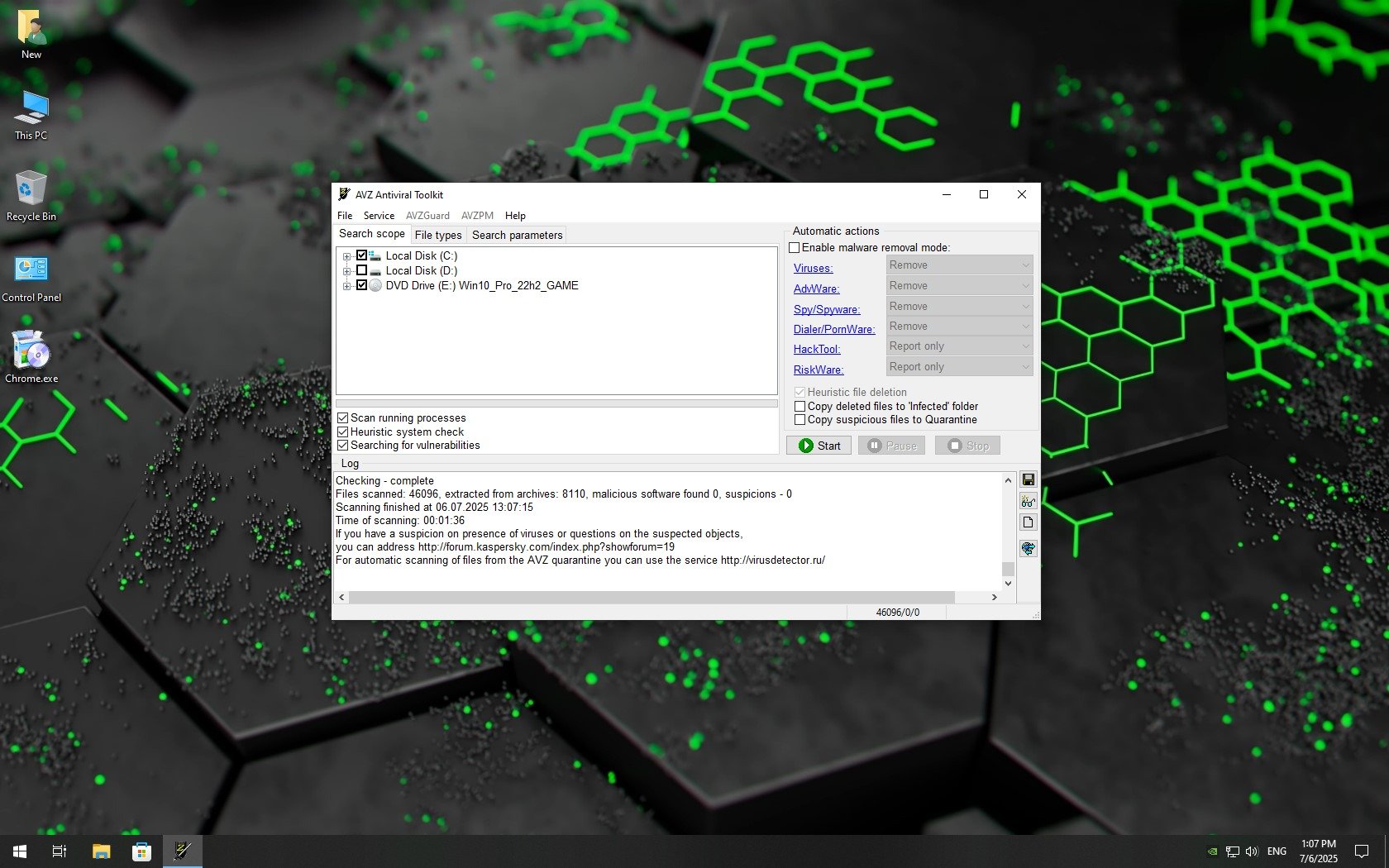Switch to the File types tab
The image size is (1389, 868).
tap(438, 236)
